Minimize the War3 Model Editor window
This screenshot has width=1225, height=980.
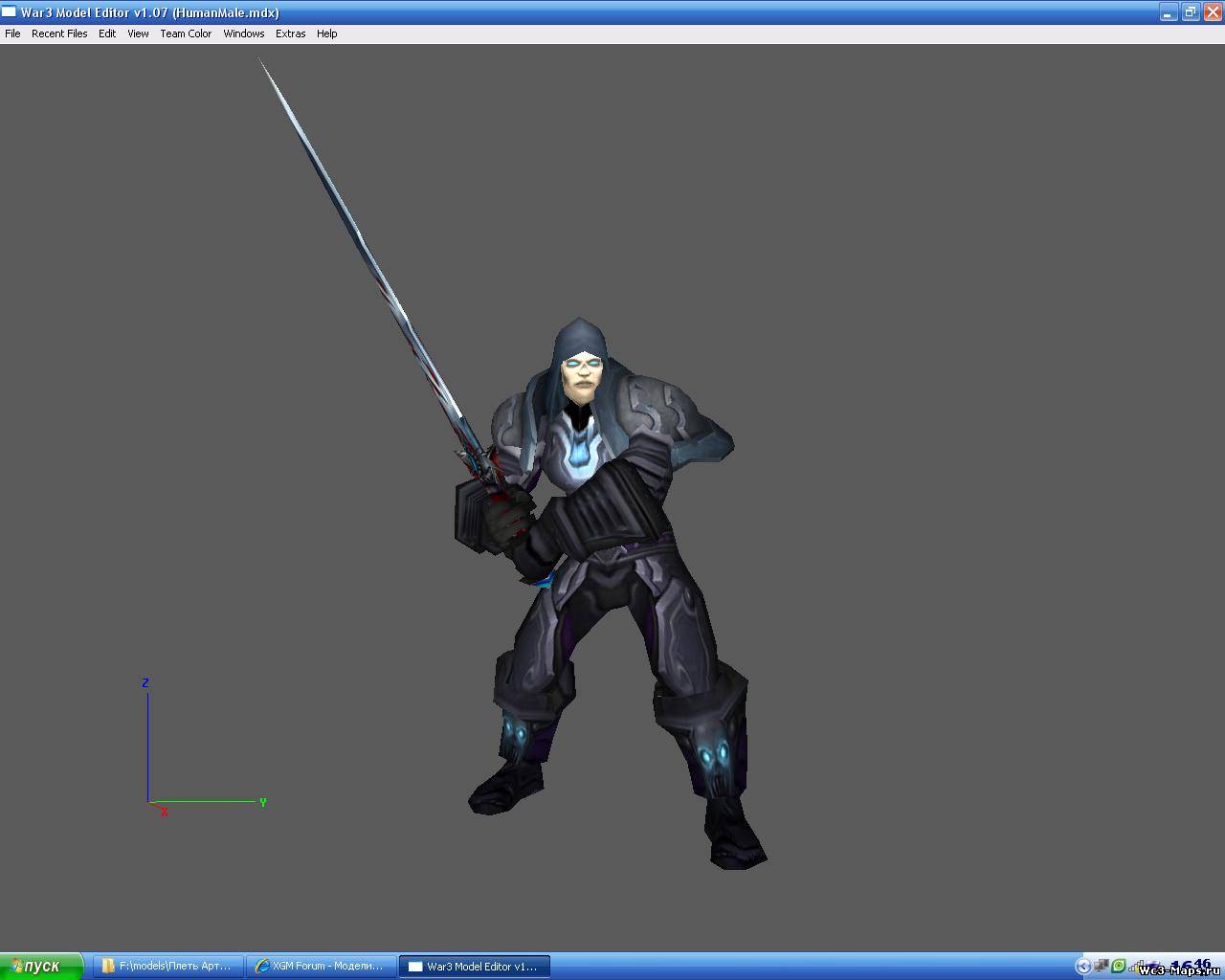coord(1169,12)
